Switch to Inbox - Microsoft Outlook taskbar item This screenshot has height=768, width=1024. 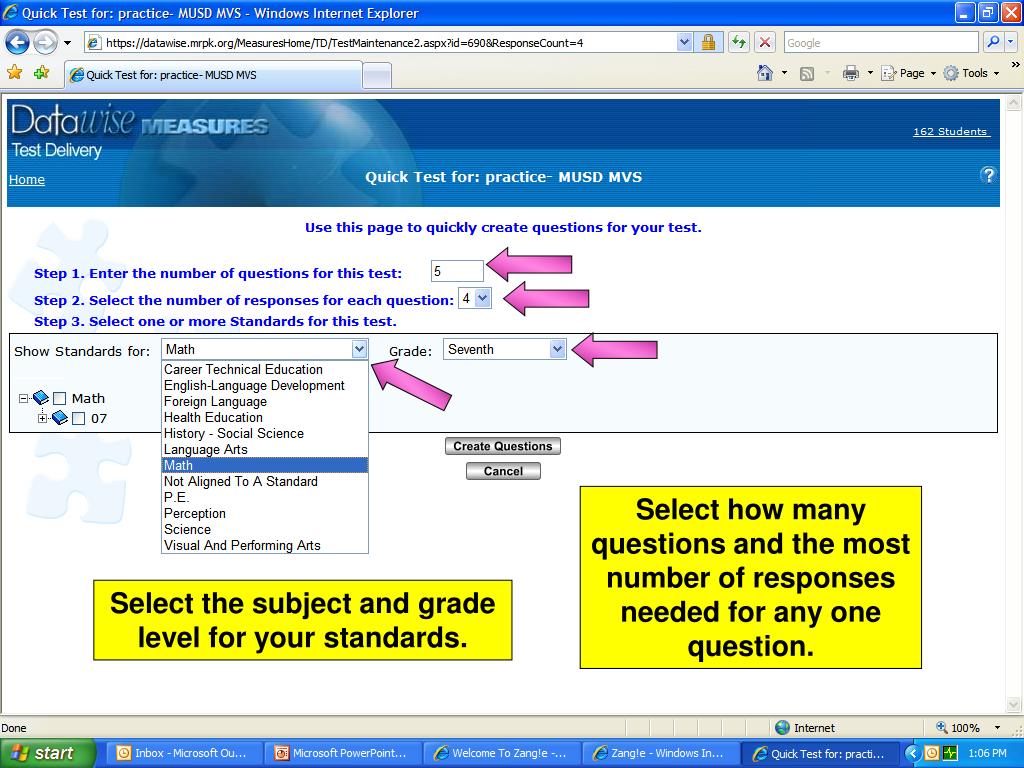183,754
